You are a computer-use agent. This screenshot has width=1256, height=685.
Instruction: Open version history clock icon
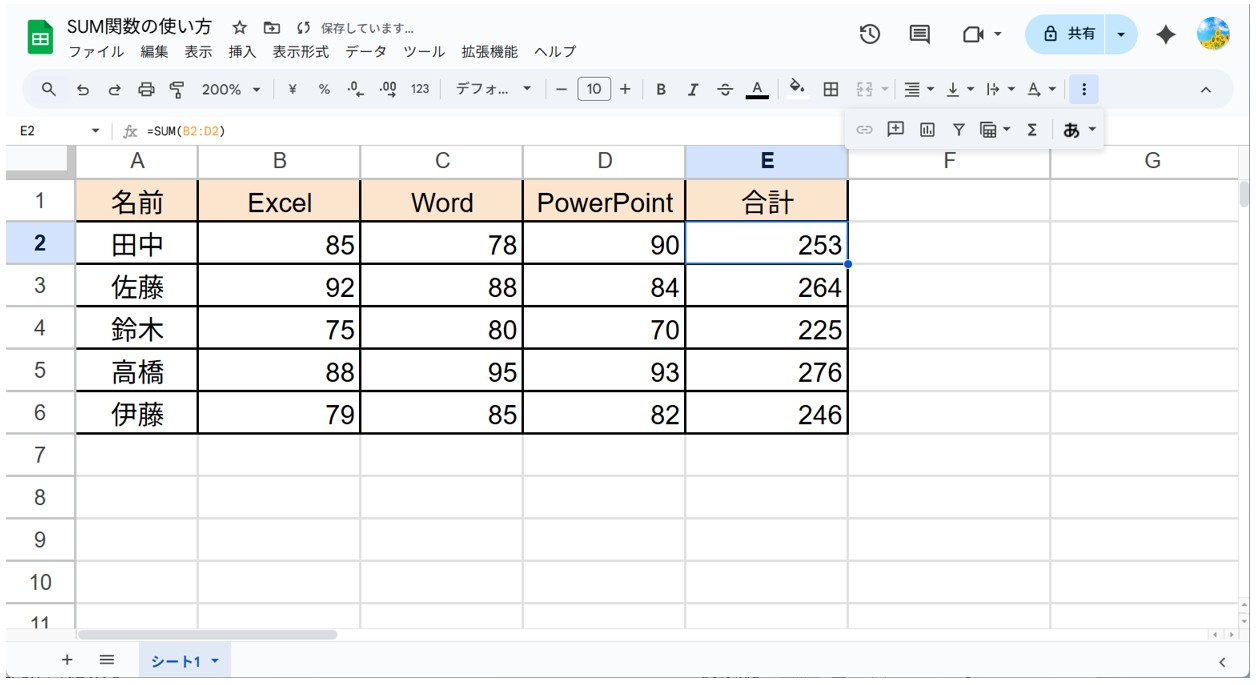coord(870,34)
